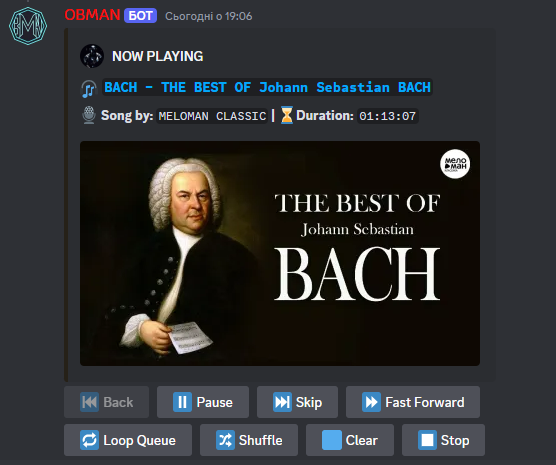Click the small NOW PLAYING author icon
The image size is (556, 465).
(x=92, y=56)
